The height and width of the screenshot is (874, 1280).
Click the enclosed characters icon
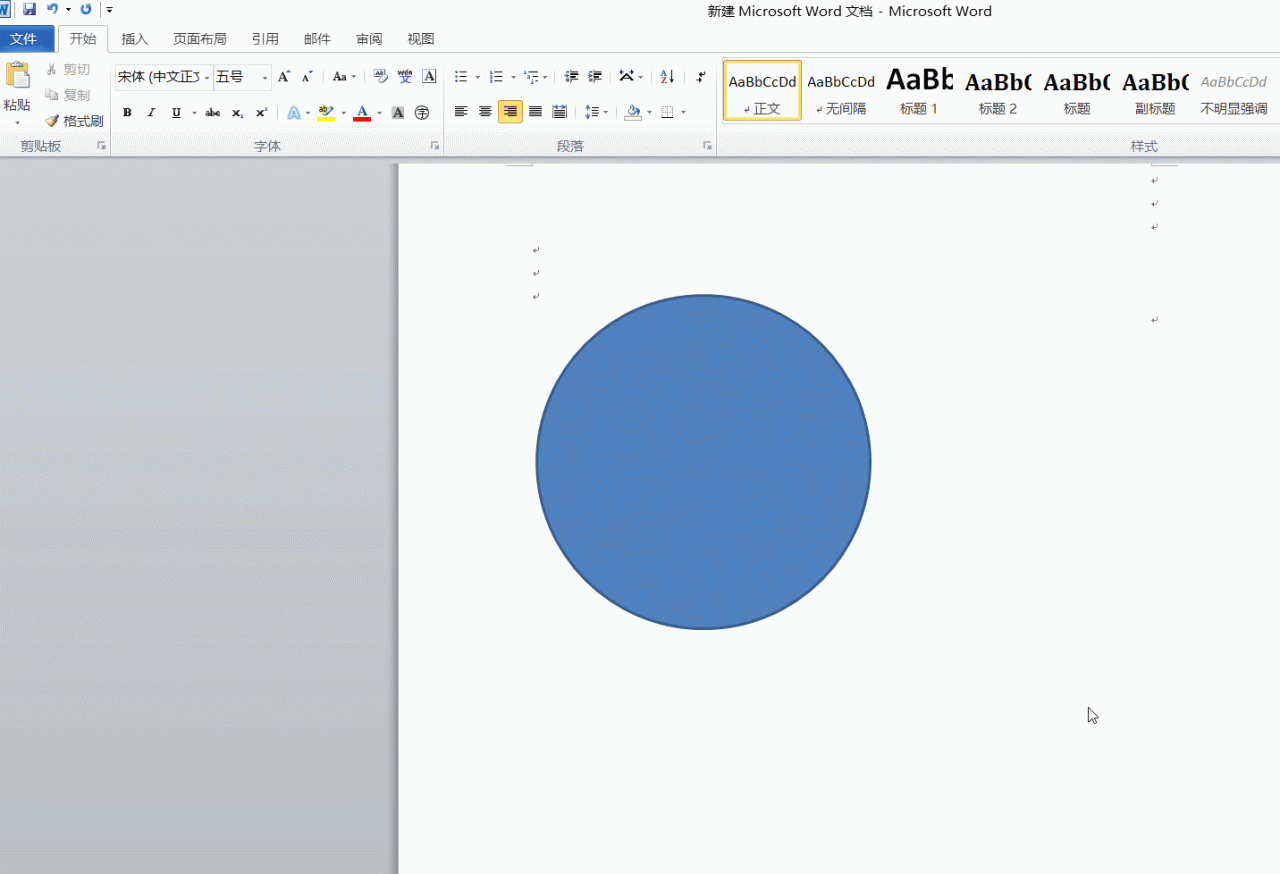click(x=422, y=113)
